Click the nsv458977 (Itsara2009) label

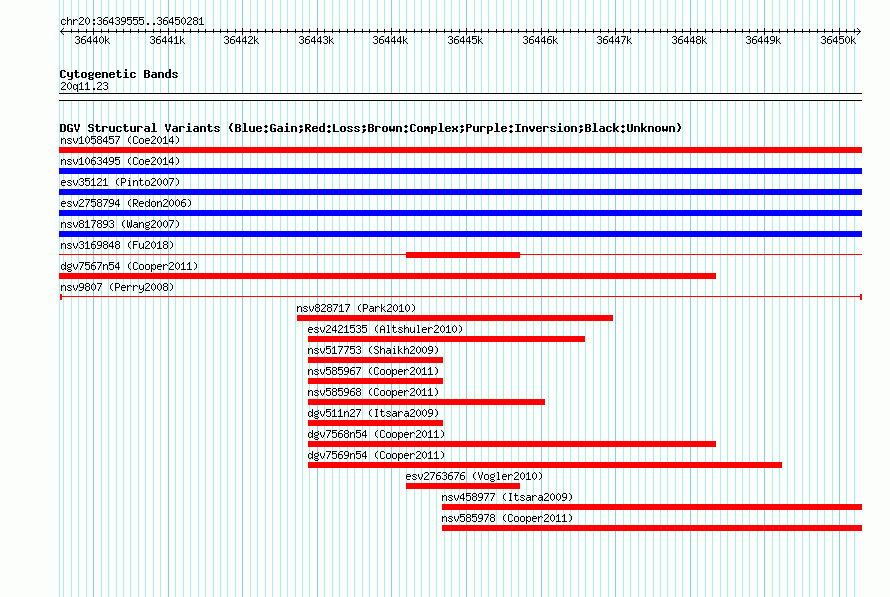507,497
